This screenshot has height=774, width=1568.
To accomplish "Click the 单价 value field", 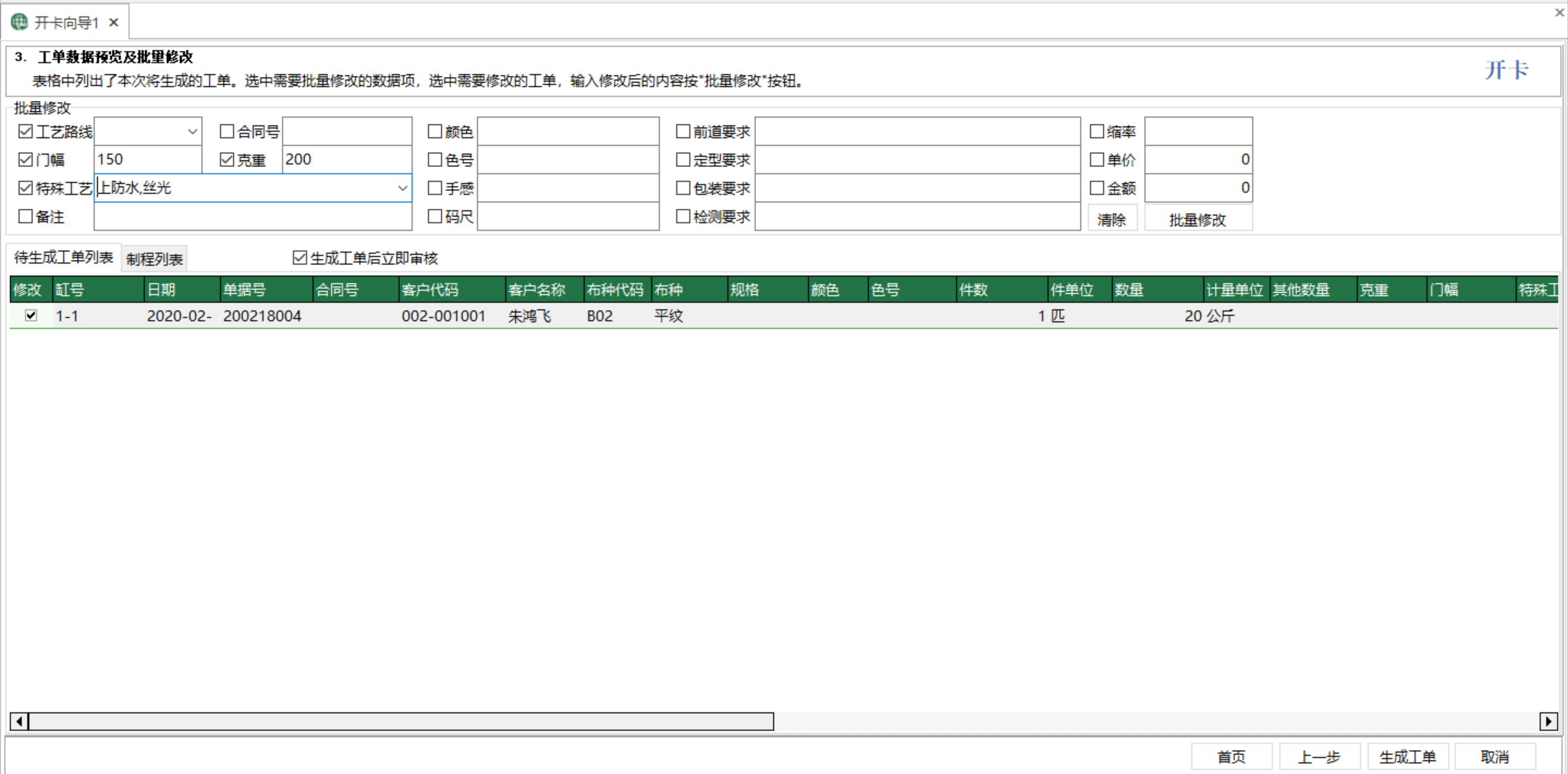I will 1199,160.
